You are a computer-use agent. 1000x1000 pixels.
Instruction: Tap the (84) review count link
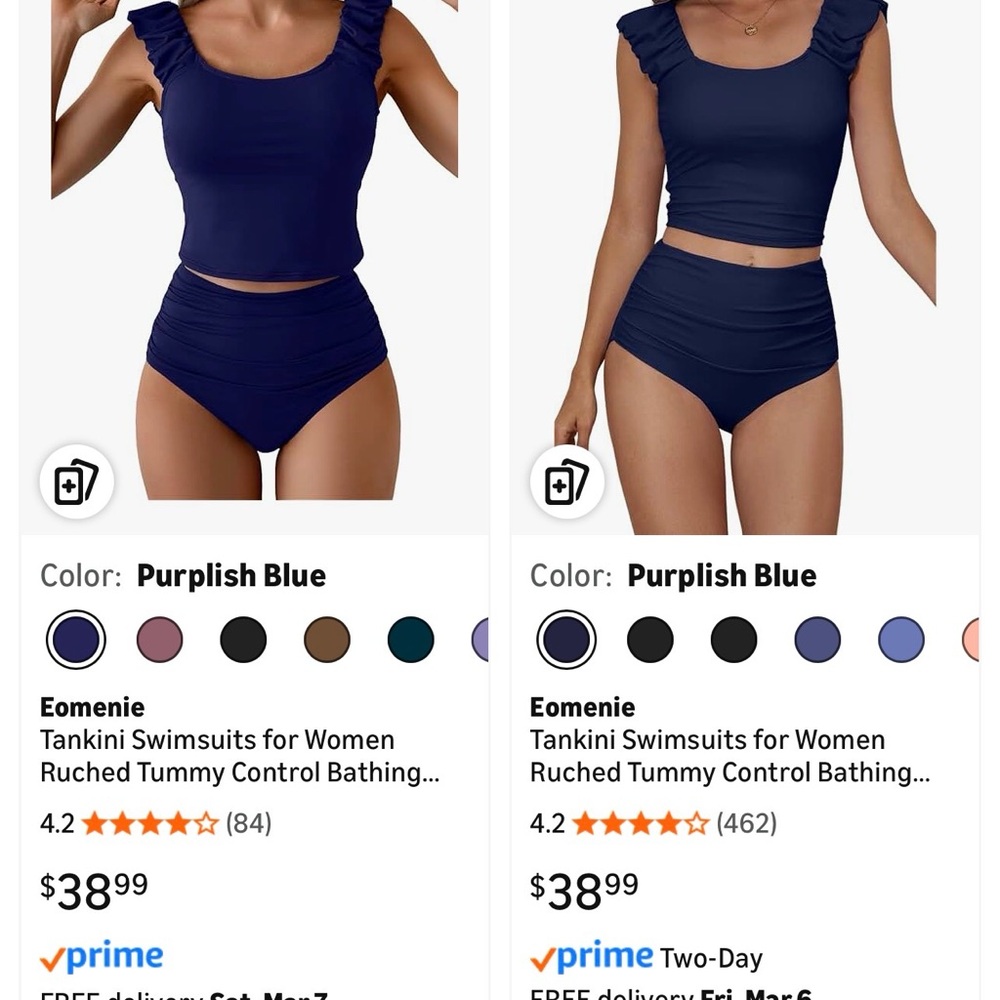[x=248, y=822]
